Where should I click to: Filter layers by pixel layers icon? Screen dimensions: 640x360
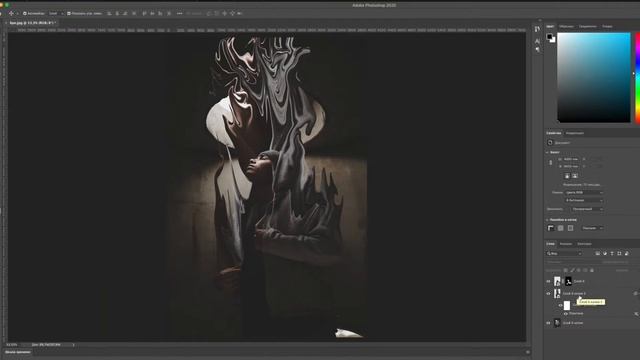pos(598,253)
